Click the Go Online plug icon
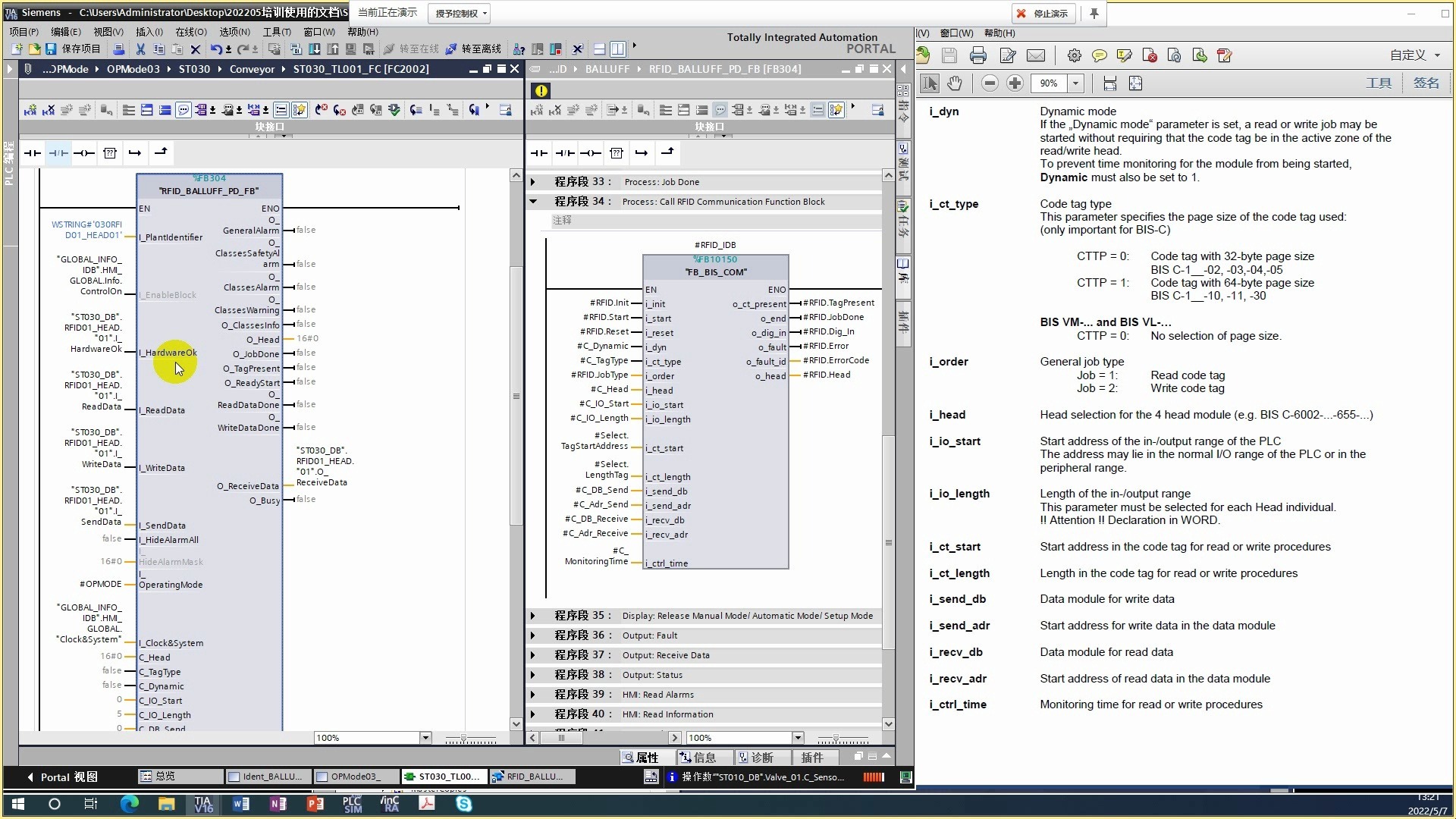 click(x=389, y=49)
